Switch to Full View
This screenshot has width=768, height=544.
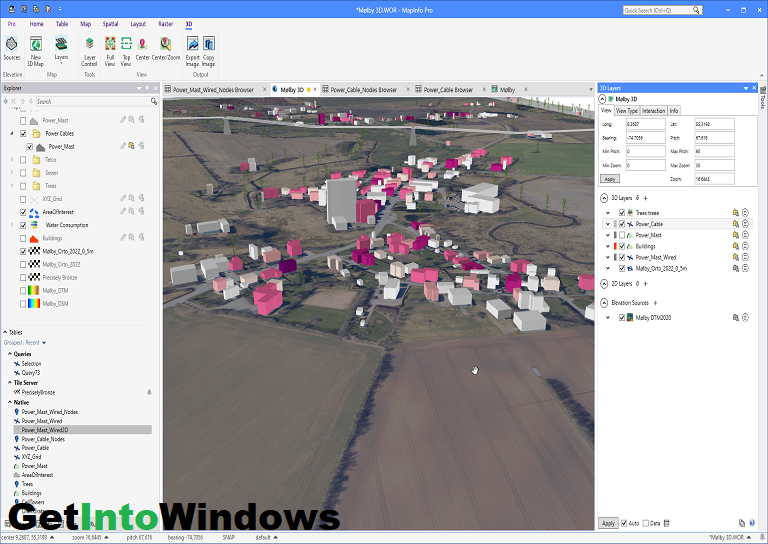tap(110, 51)
